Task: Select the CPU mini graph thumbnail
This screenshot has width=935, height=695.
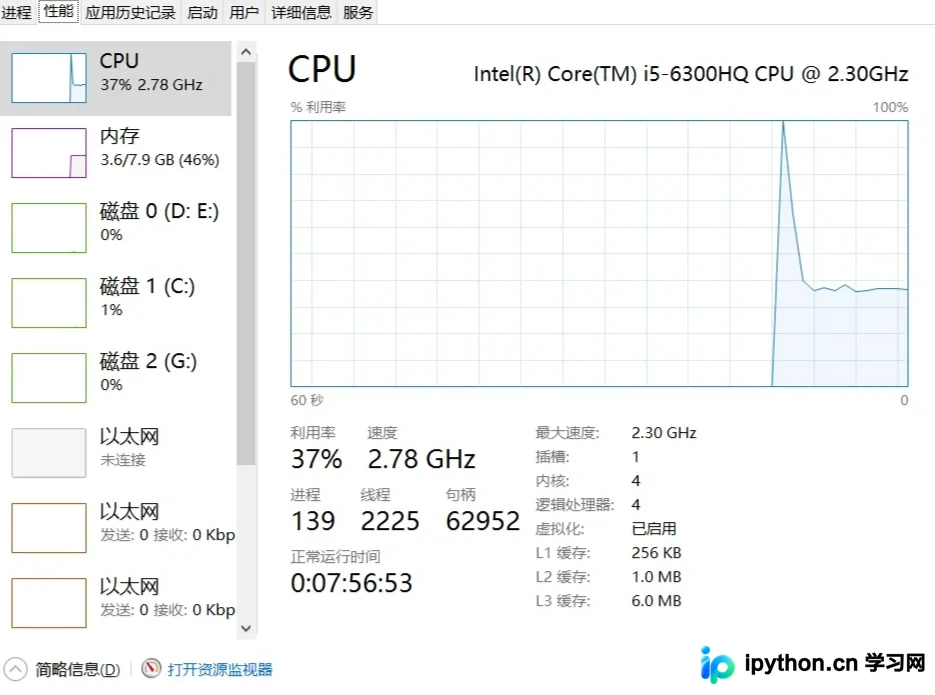Action: click(x=49, y=78)
